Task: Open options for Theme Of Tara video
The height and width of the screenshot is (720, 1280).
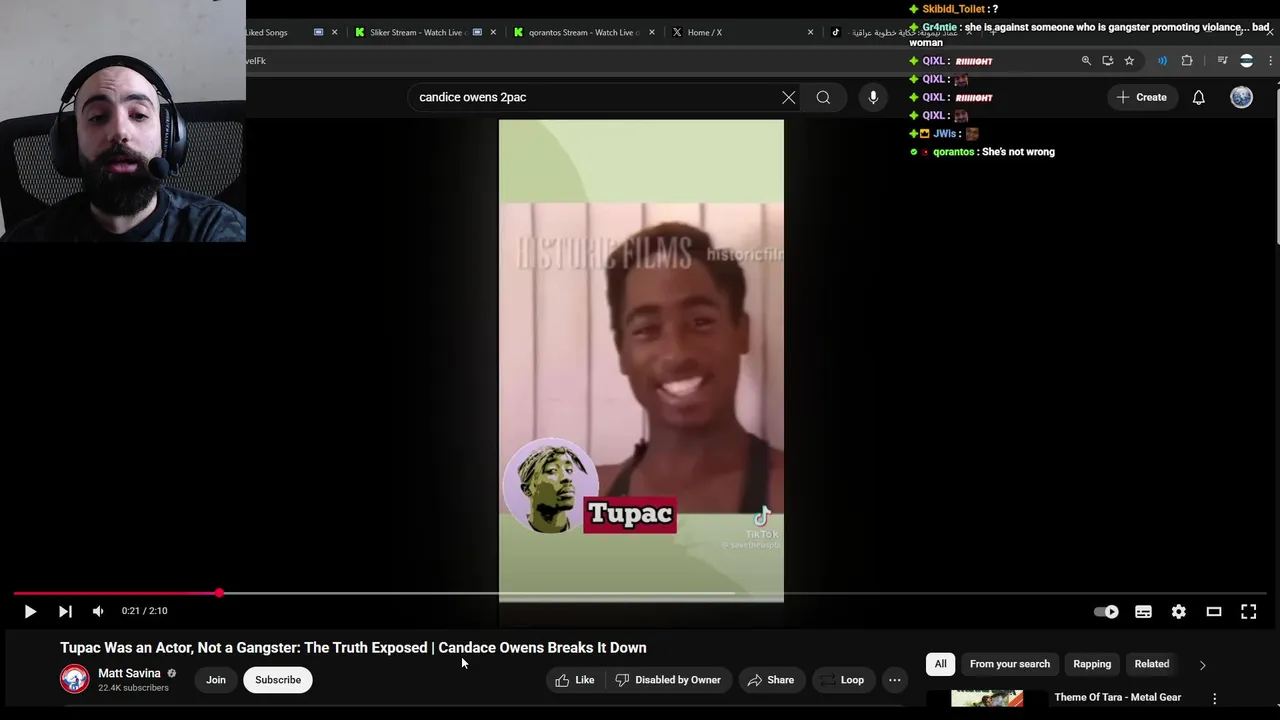Action: (x=1215, y=698)
